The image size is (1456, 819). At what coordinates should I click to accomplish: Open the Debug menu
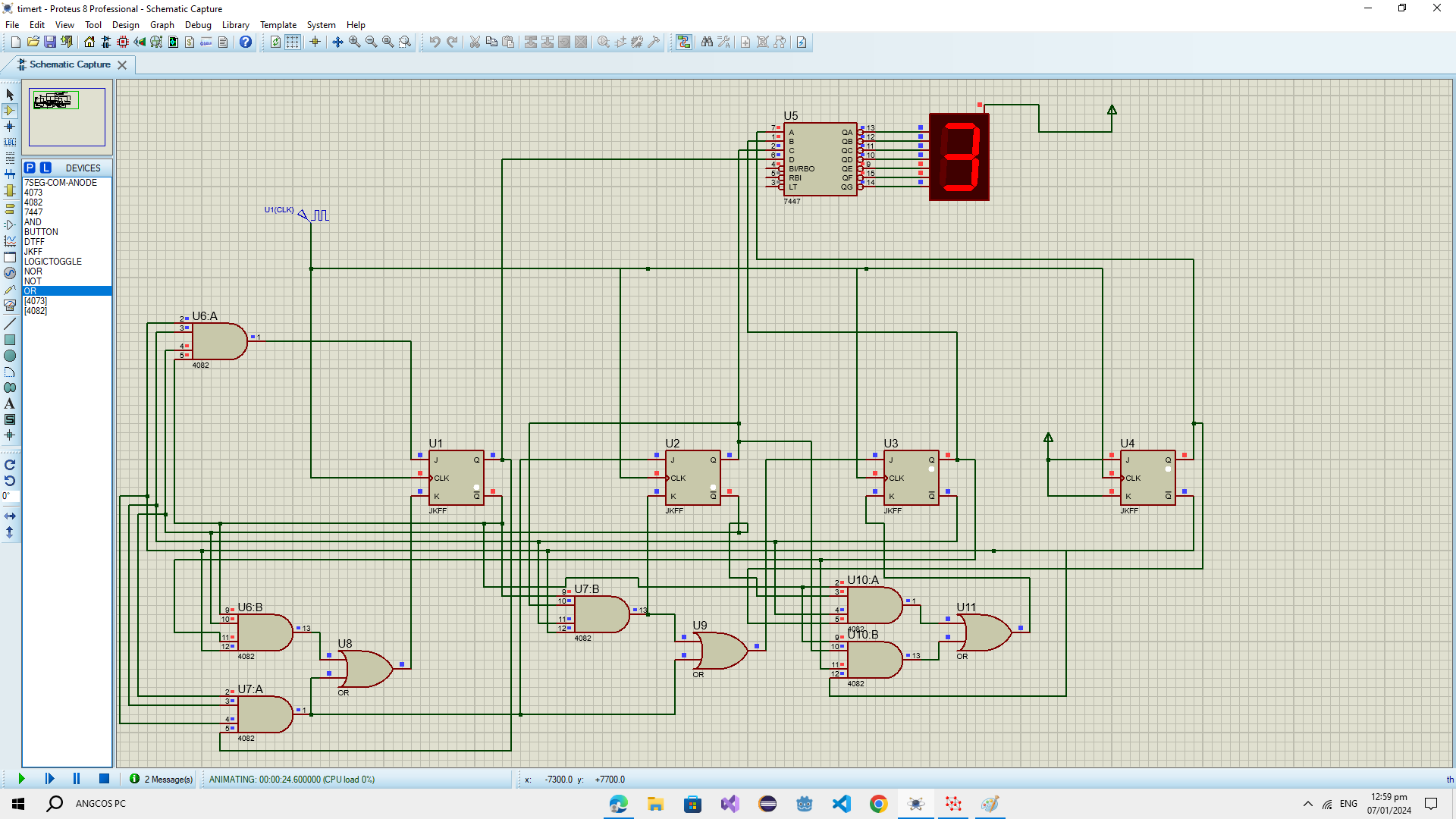tap(198, 25)
